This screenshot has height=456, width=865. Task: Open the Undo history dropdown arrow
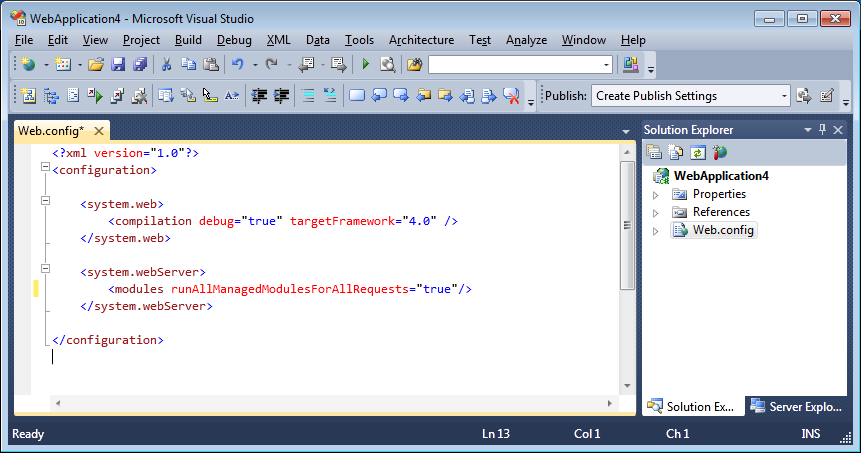point(255,65)
